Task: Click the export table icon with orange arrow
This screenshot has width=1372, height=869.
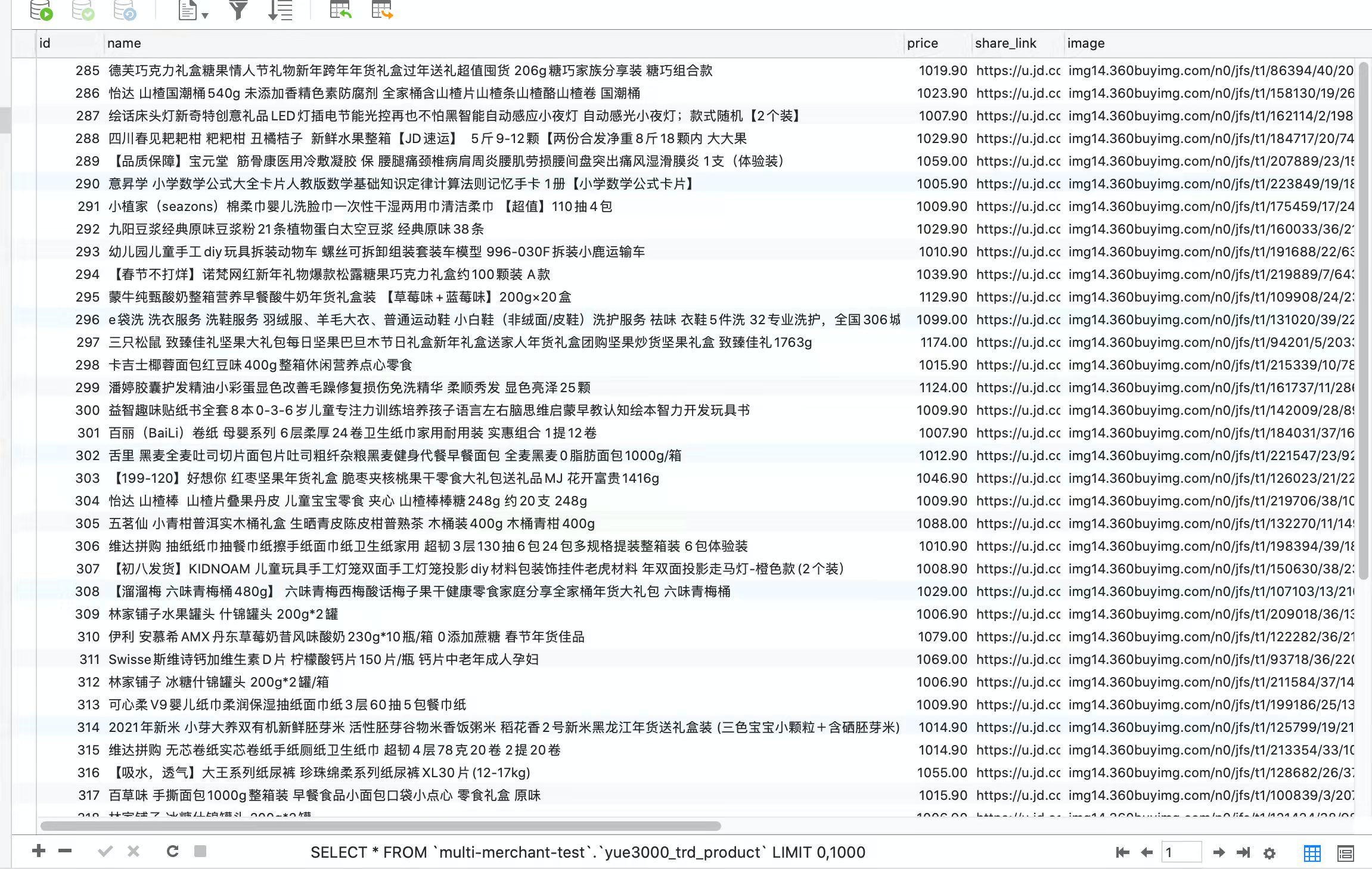Action: click(381, 10)
